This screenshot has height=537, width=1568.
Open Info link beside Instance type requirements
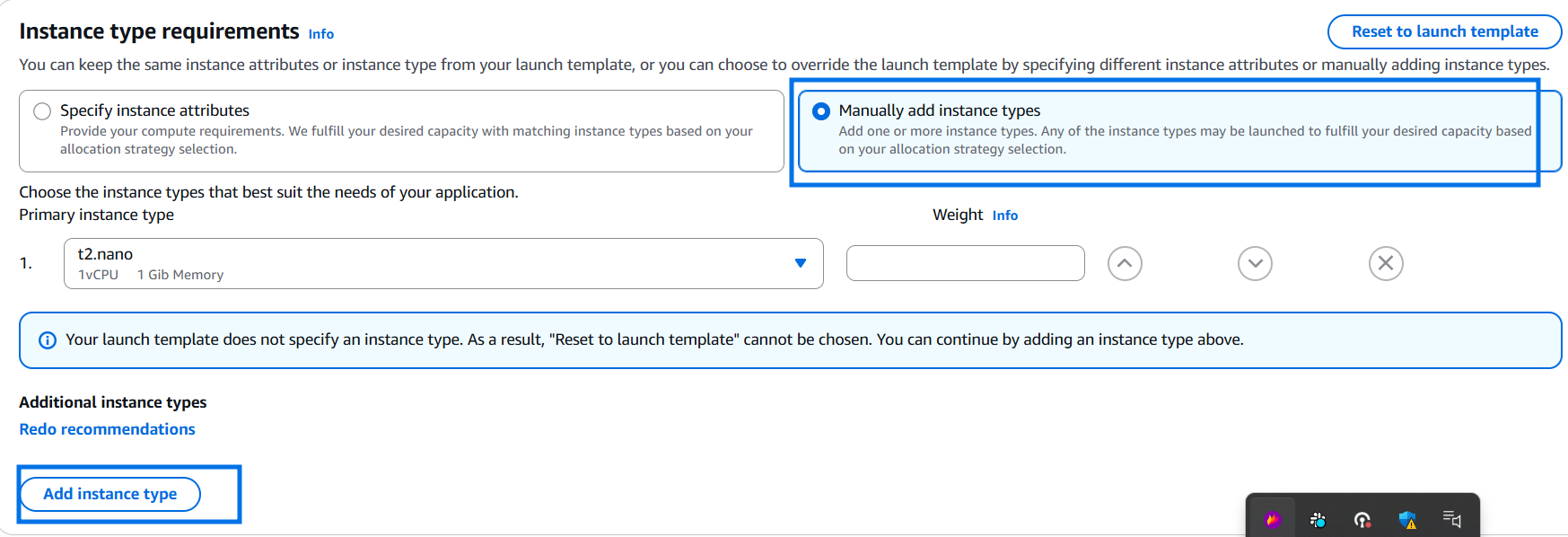pos(321,34)
